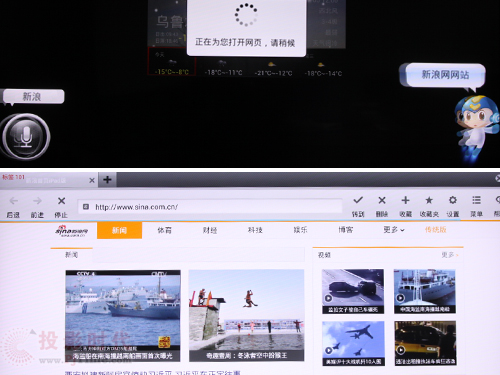Viewport: 500px width, 375px height.
Task: Play the military jets video thumbnail
Action: coord(353,343)
